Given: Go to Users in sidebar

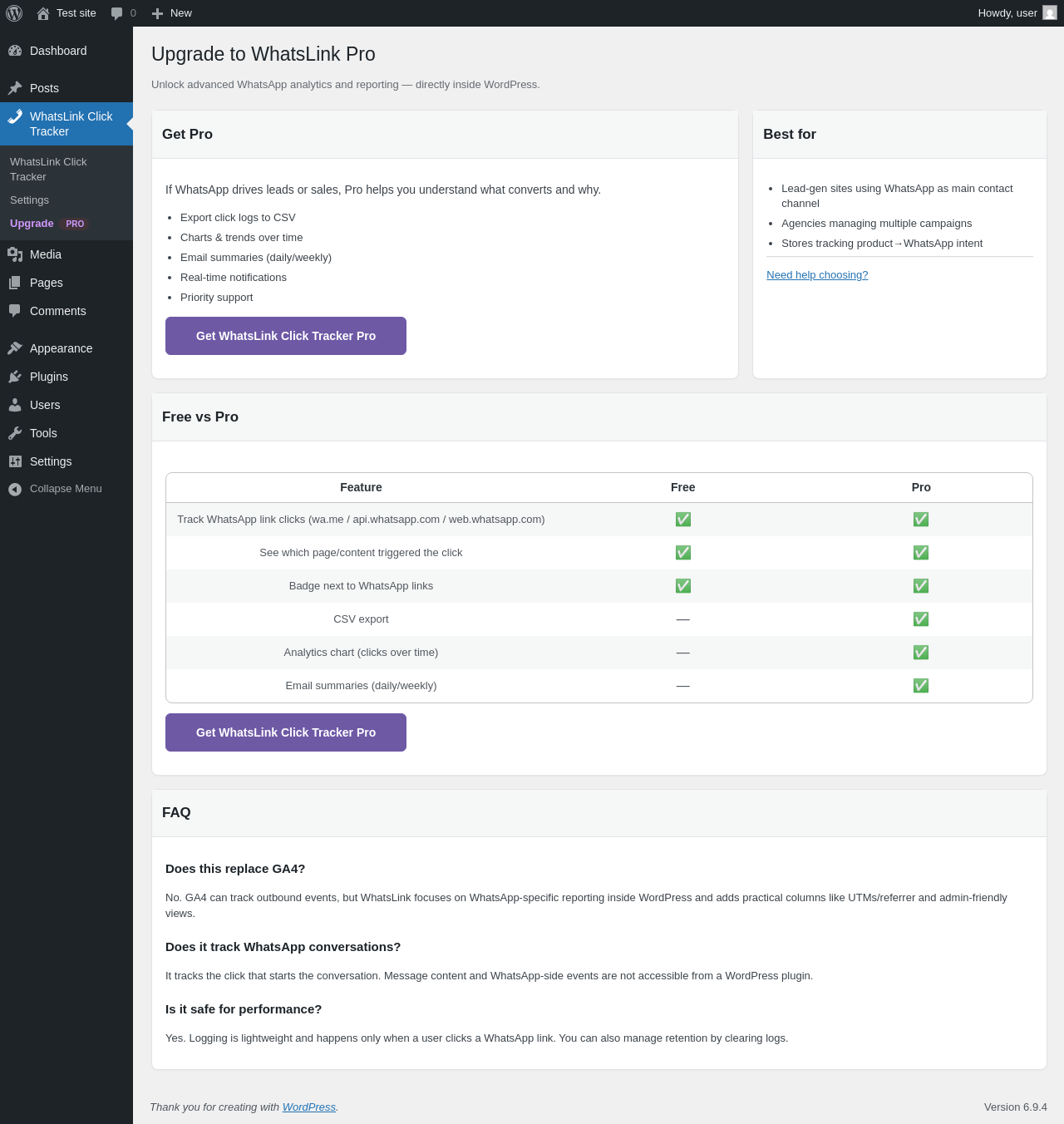Looking at the screenshot, I should [45, 405].
